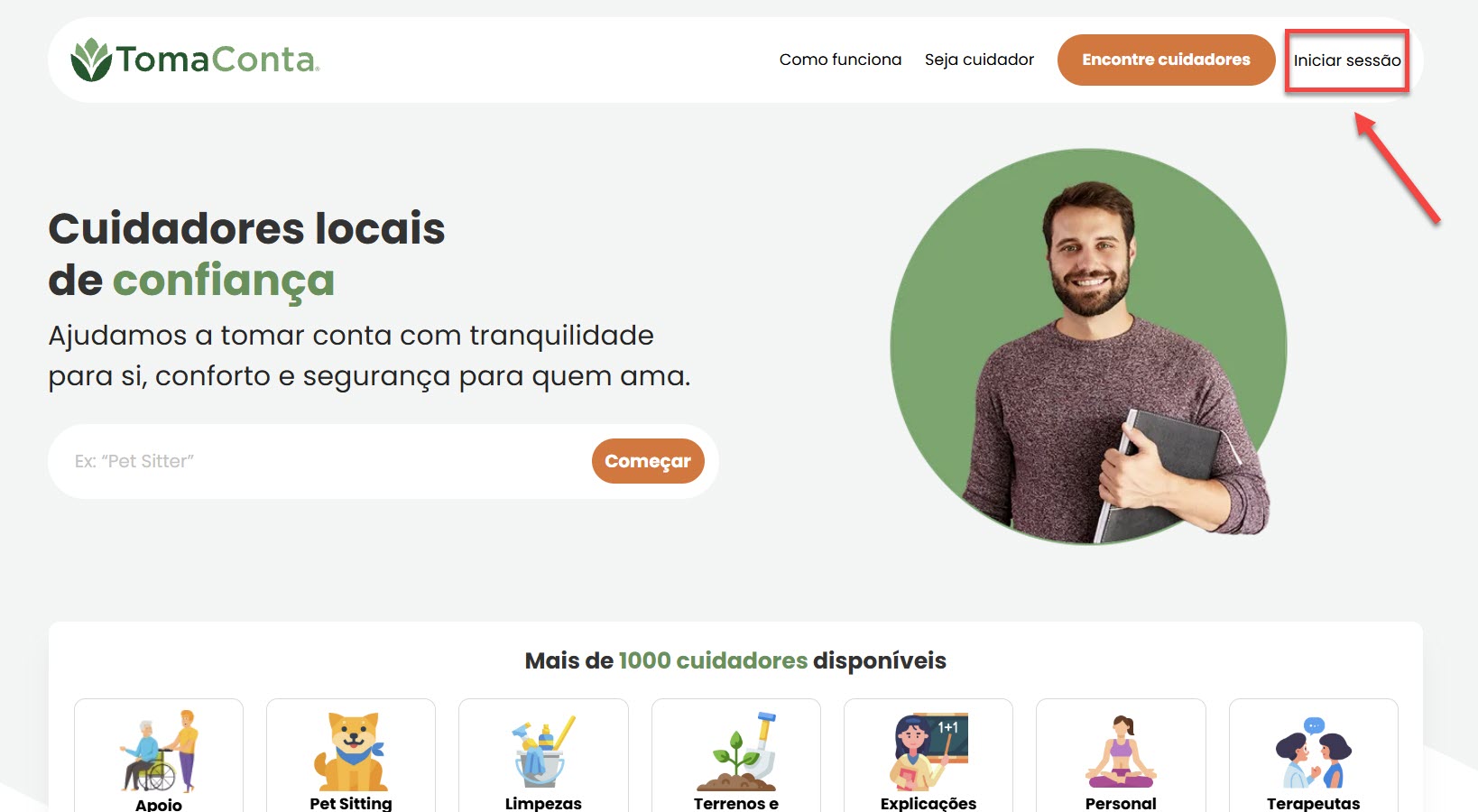Select the Apoio wheelchair caregiver icon

[x=159, y=751]
